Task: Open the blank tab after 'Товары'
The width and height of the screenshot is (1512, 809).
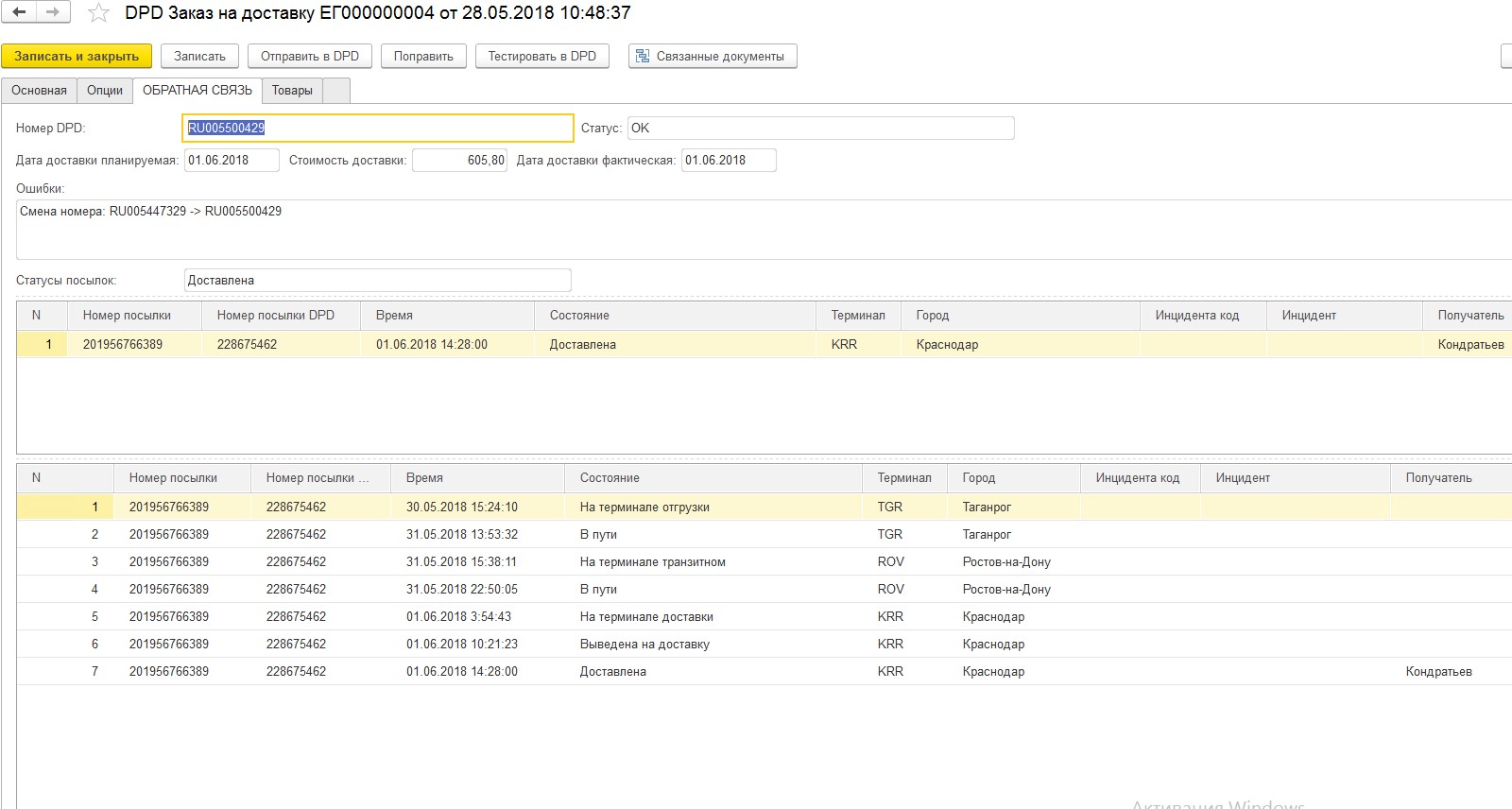Action: 336,91
